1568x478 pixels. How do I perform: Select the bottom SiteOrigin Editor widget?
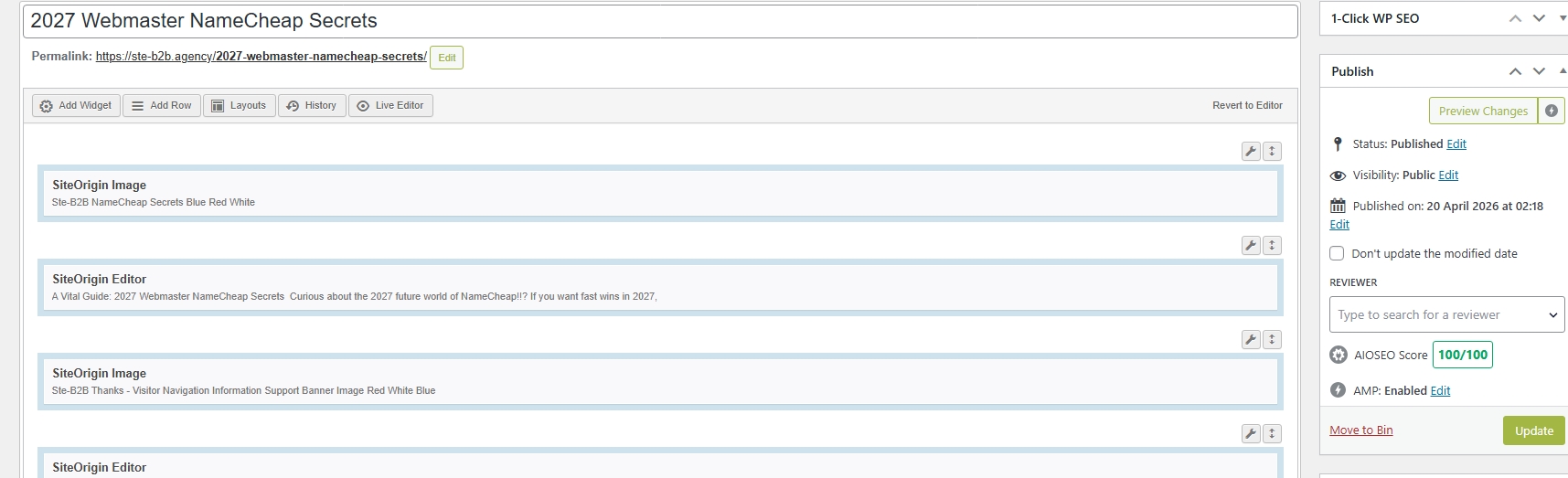click(660, 465)
